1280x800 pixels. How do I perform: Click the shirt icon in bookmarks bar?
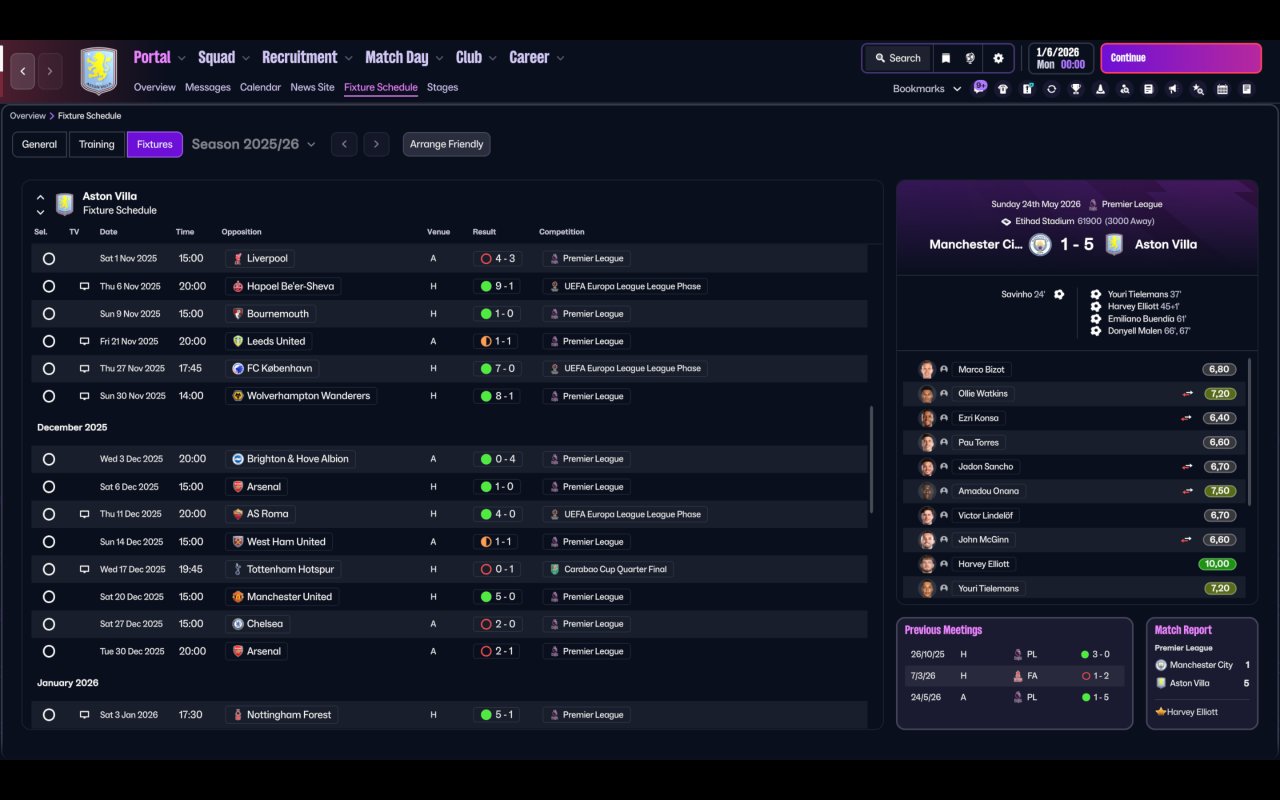point(1003,89)
